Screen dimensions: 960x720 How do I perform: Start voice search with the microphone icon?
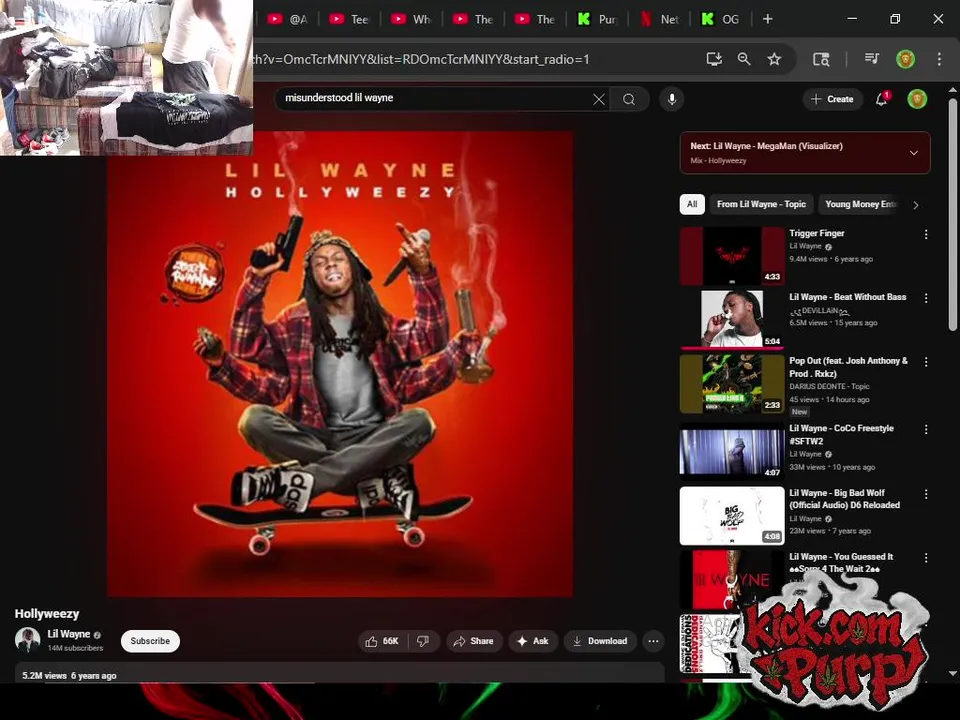coord(672,99)
